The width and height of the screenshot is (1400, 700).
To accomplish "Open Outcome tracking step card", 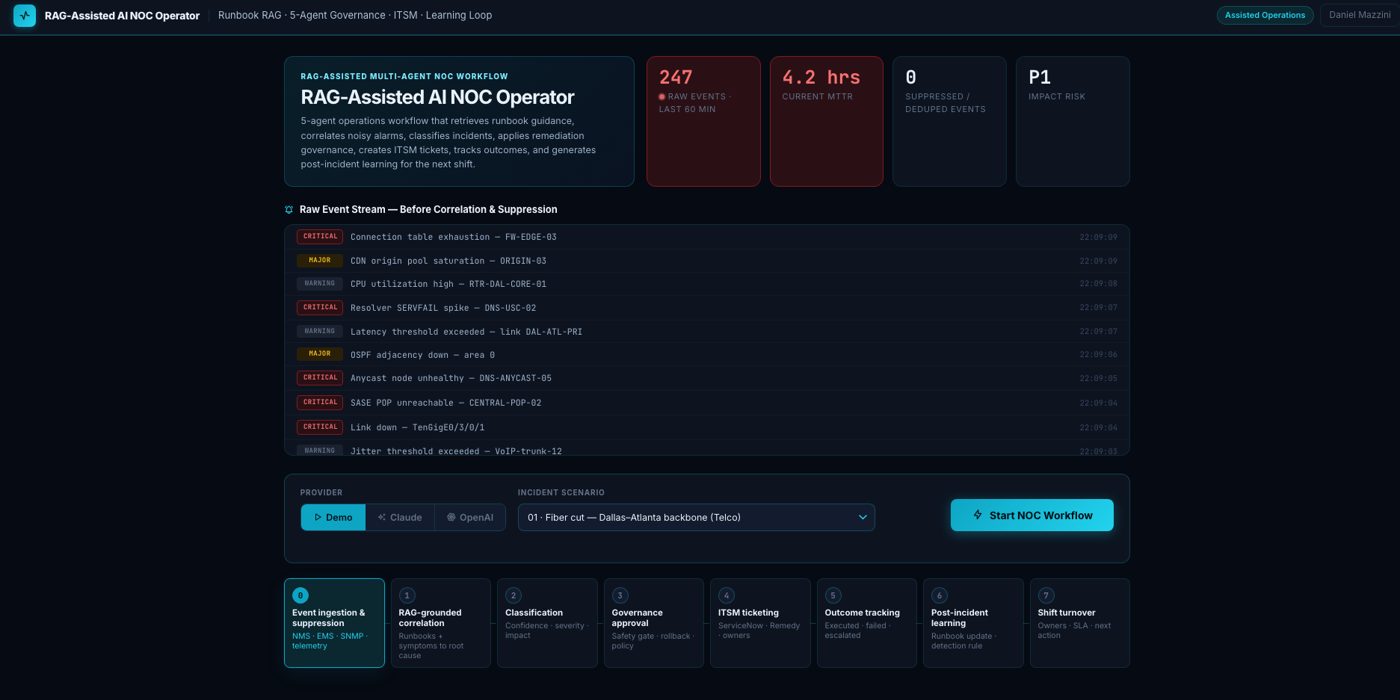I will coord(867,622).
